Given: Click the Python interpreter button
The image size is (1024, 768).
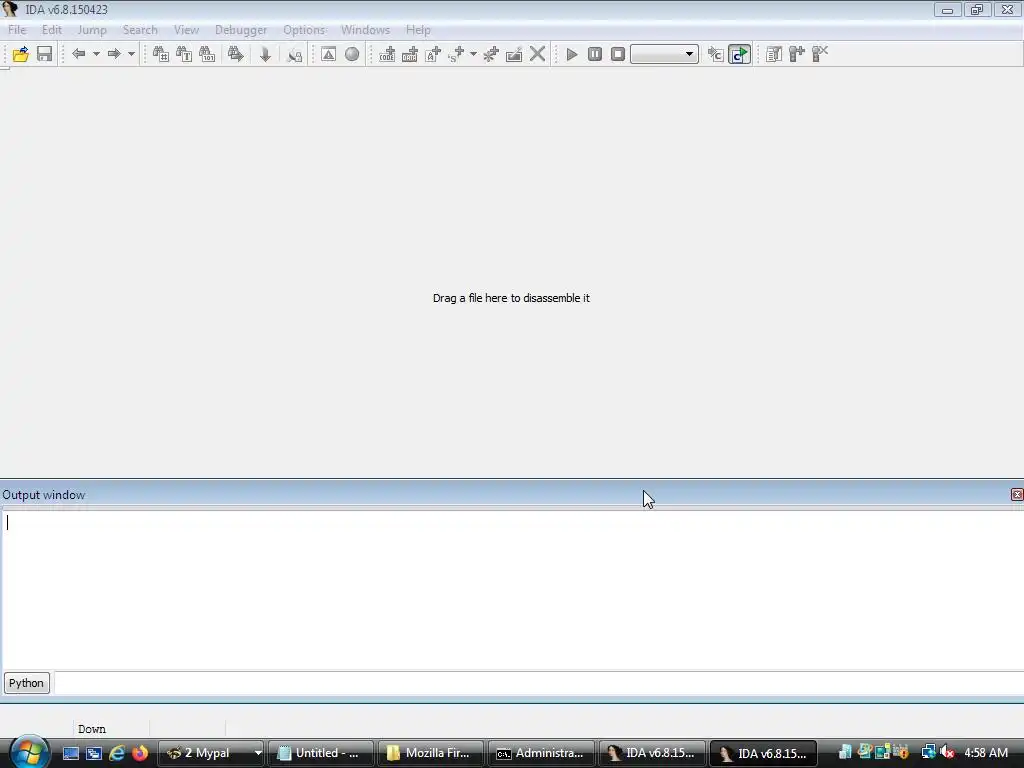Looking at the screenshot, I should coord(26,683).
